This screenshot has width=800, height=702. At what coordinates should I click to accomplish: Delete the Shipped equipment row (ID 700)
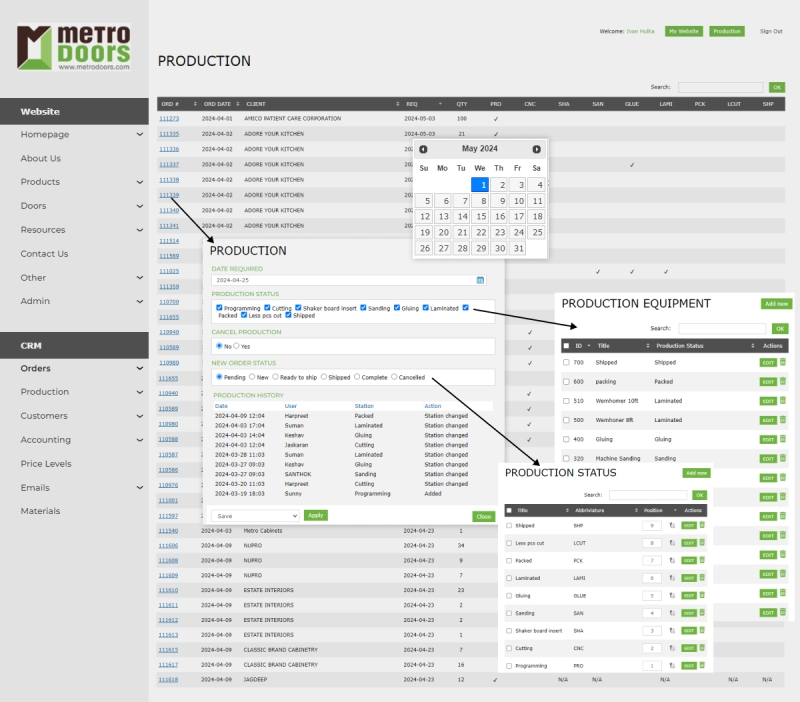[783, 362]
